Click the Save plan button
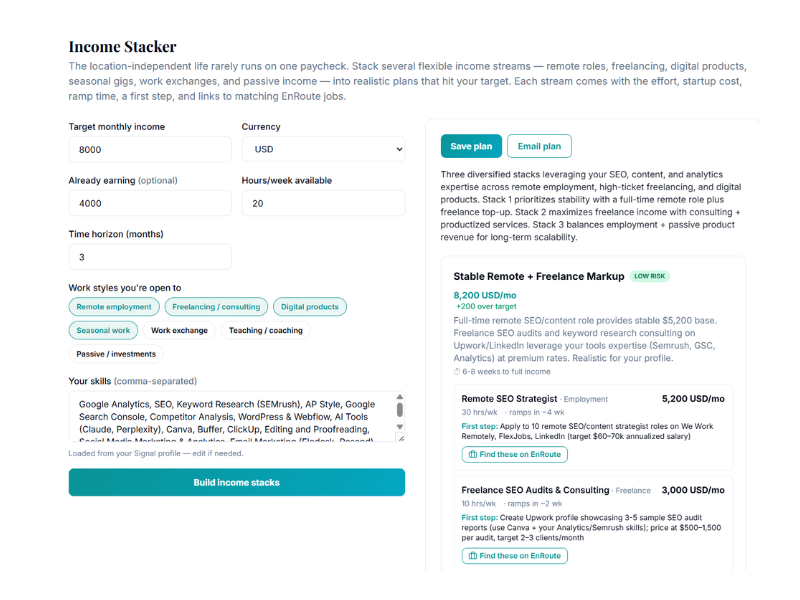The width and height of the screenshot is (800, 600). click(471, 146)
